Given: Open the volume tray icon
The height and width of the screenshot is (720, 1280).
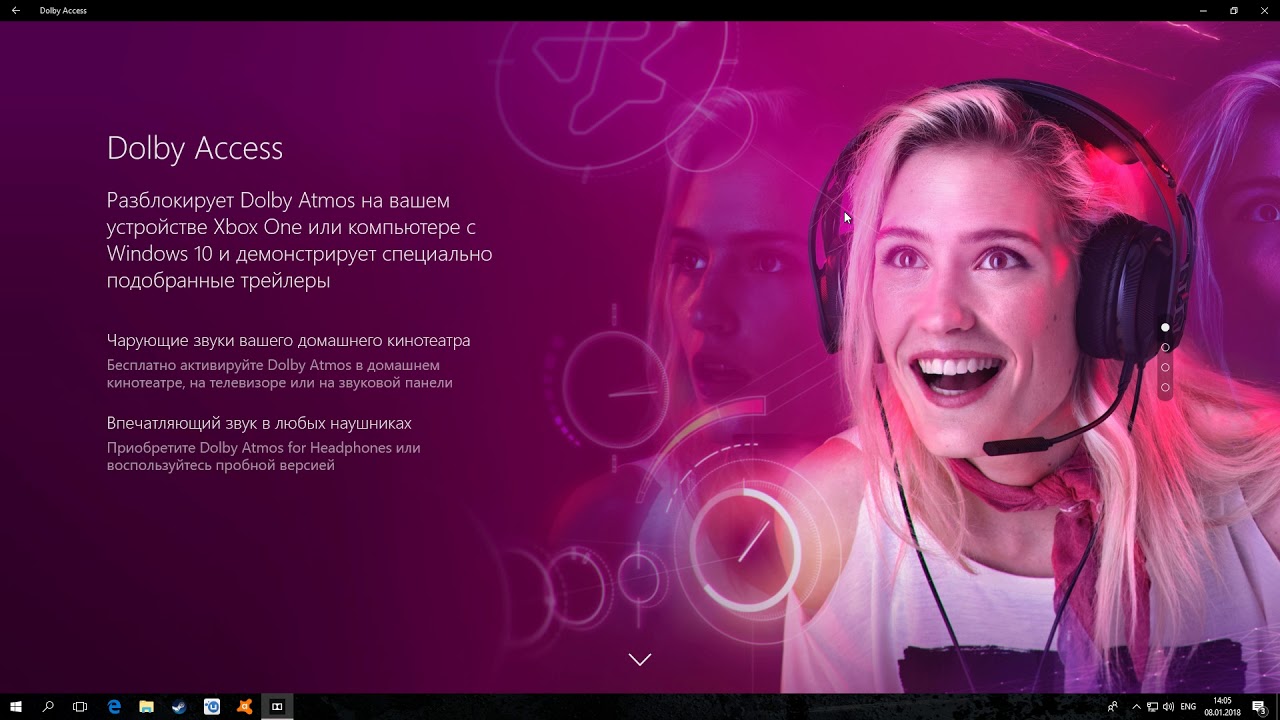Looking at the screenshot, I should 1168,707.
